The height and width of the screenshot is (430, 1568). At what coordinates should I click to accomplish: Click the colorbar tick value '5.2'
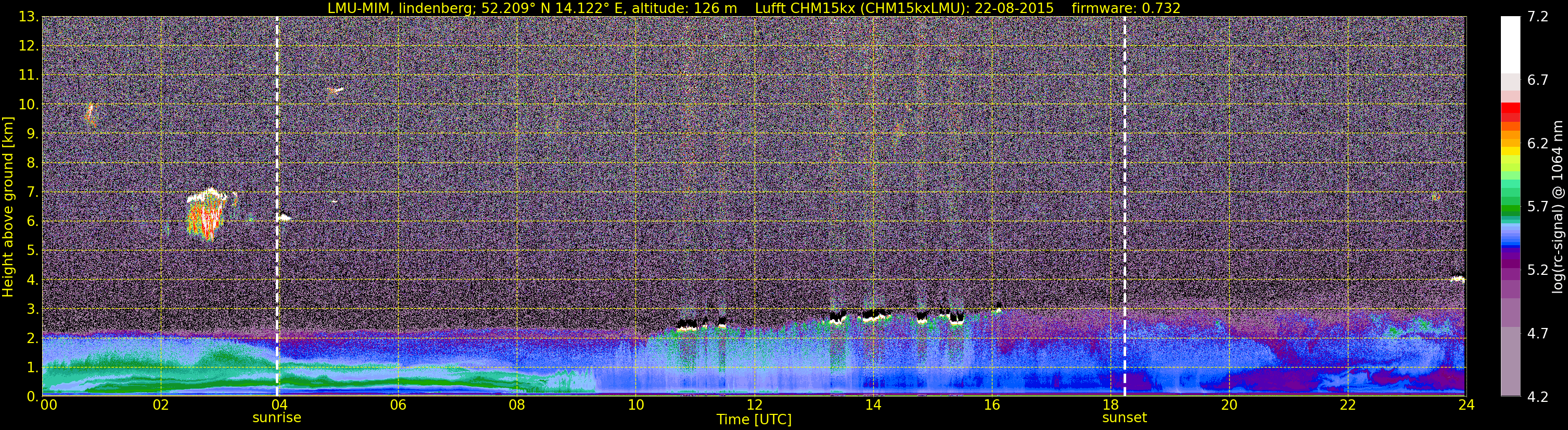point(1538,270)
